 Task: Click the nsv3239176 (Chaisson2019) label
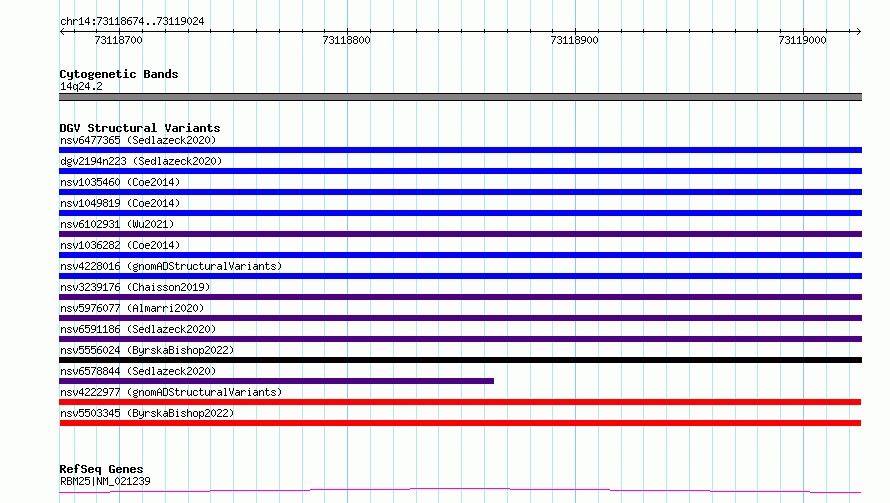135,287
